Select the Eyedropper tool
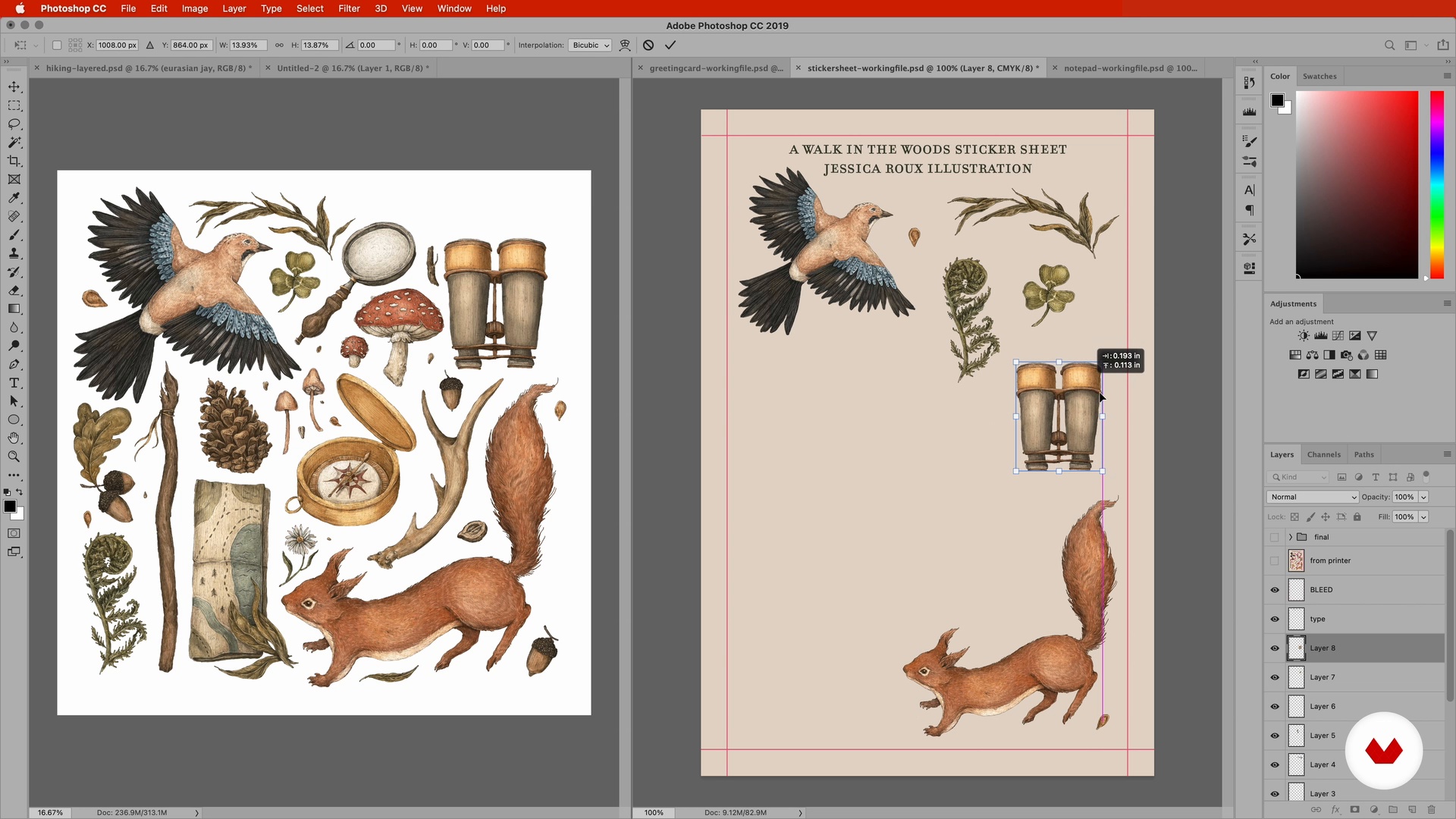 point(14,198)
